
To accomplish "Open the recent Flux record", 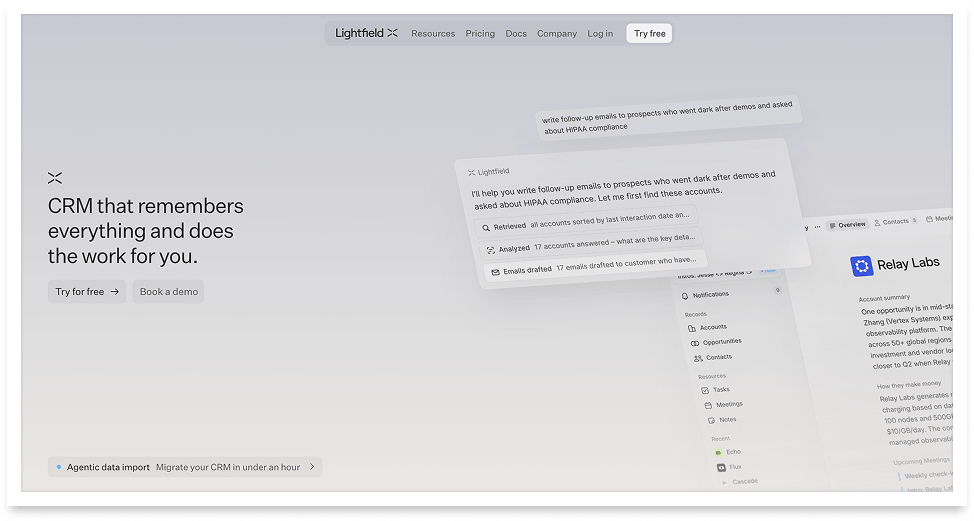I will (x=730, y=467).
